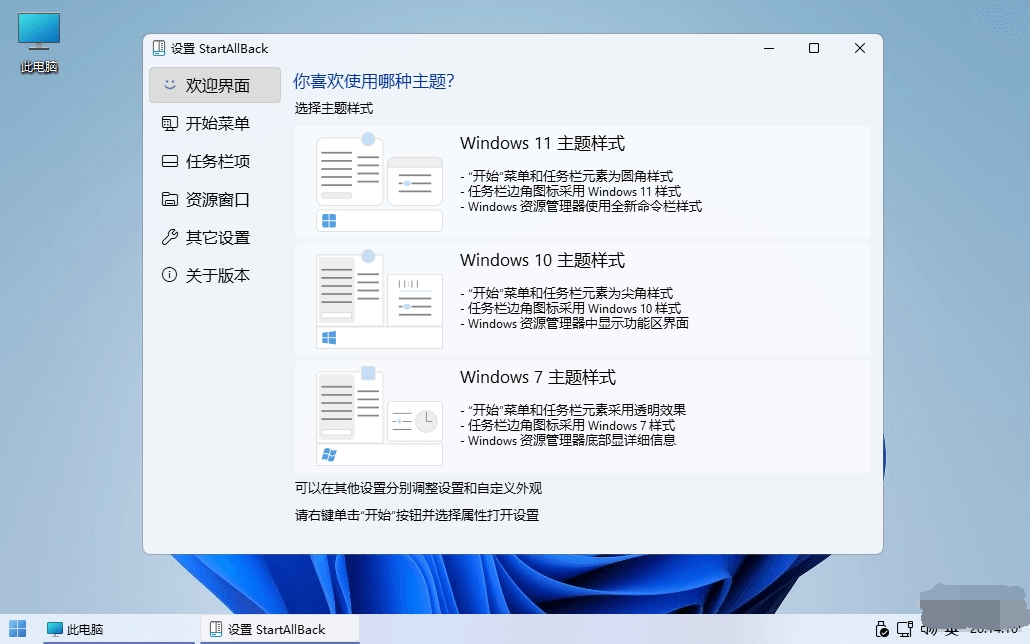The image size is (1030, 644).
Task: Open the Start menu from the taskbar
Action: [x=18, y=630]
